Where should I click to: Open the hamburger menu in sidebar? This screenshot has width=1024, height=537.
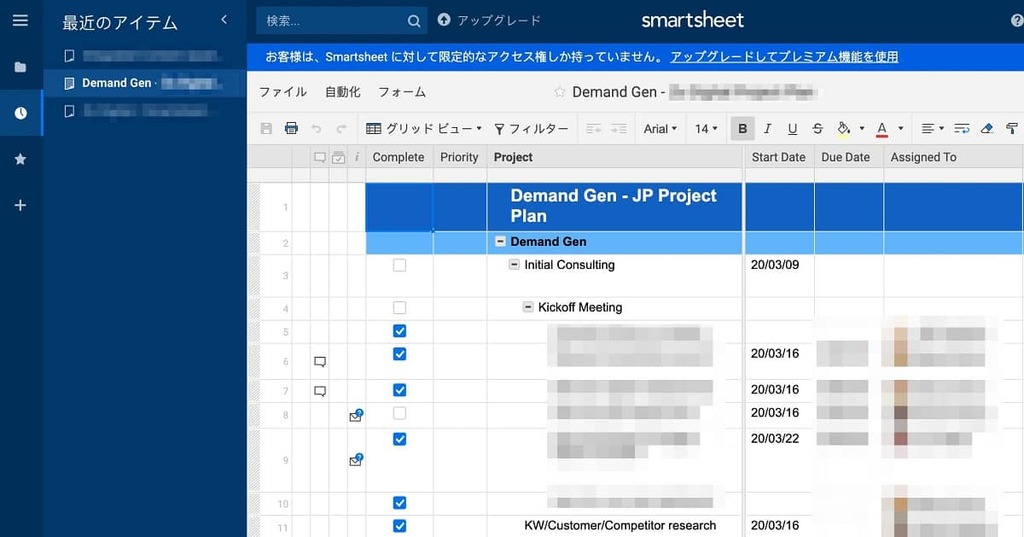[20, 20]
